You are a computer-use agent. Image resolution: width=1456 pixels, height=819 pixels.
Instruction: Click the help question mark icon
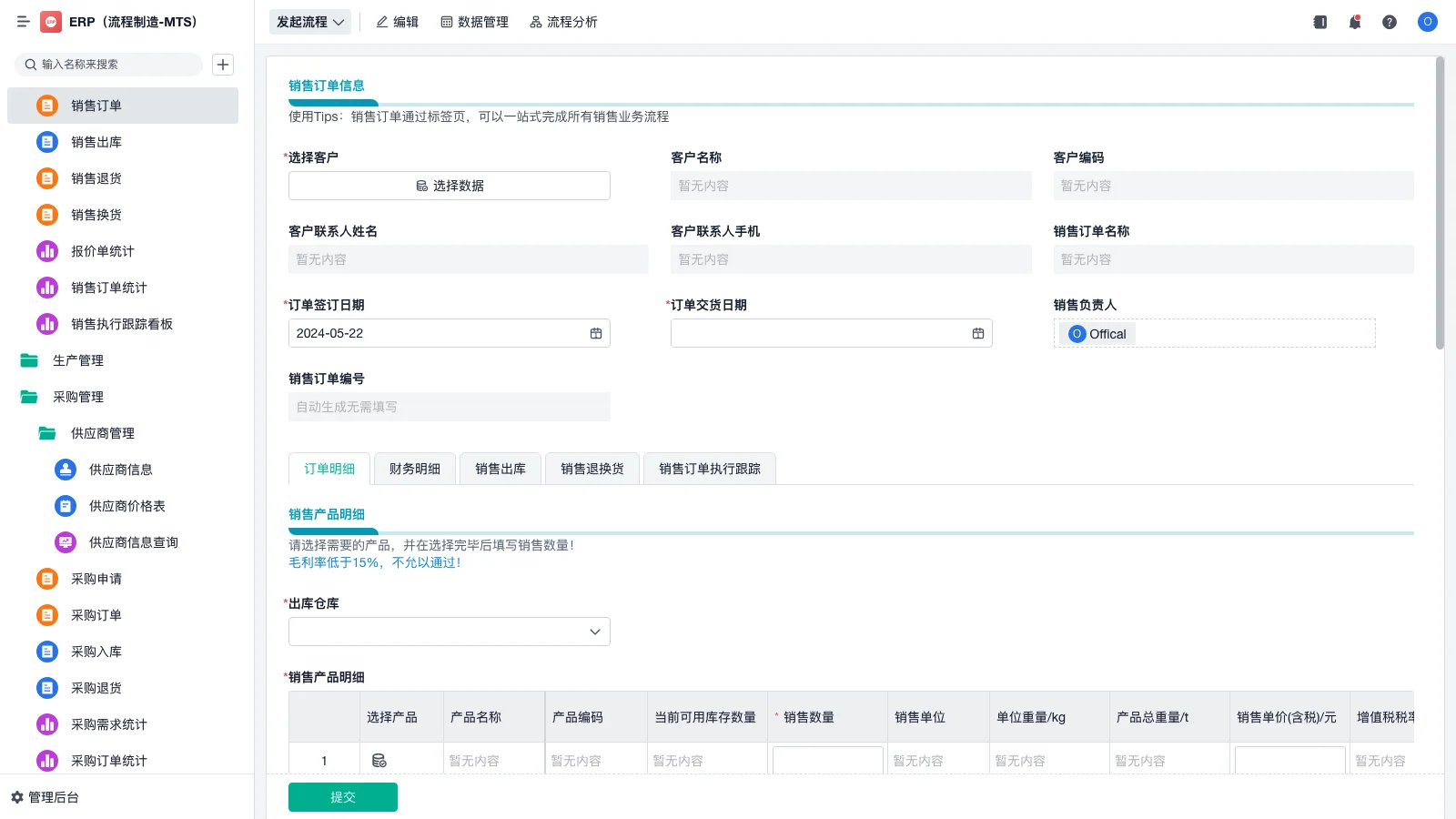1390,22
